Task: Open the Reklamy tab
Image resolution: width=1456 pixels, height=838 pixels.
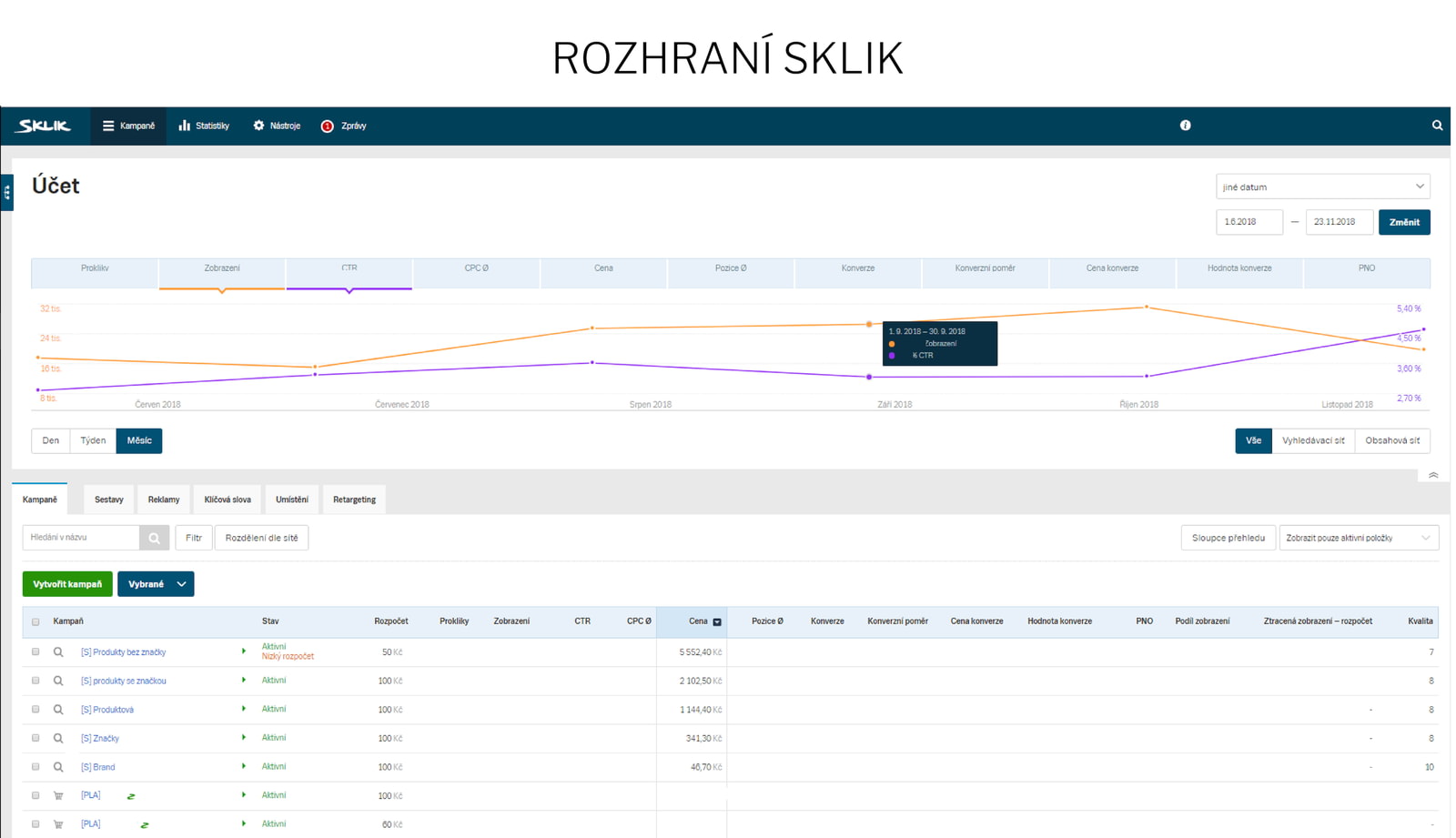Action: pos(164,500)
